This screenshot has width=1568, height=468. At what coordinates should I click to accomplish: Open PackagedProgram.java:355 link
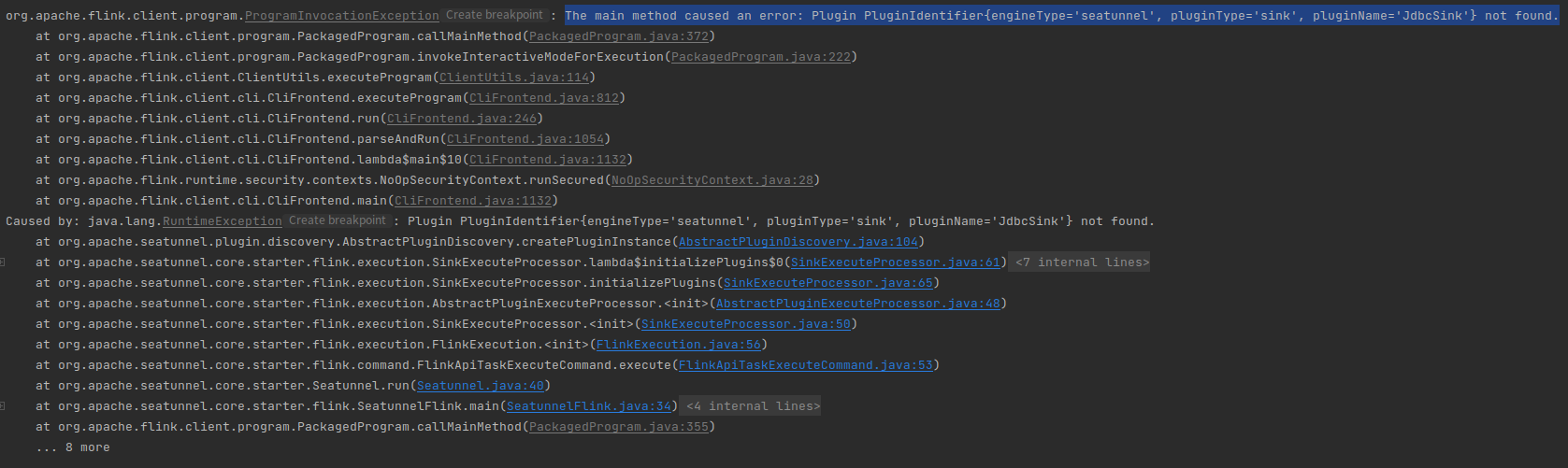619,427
